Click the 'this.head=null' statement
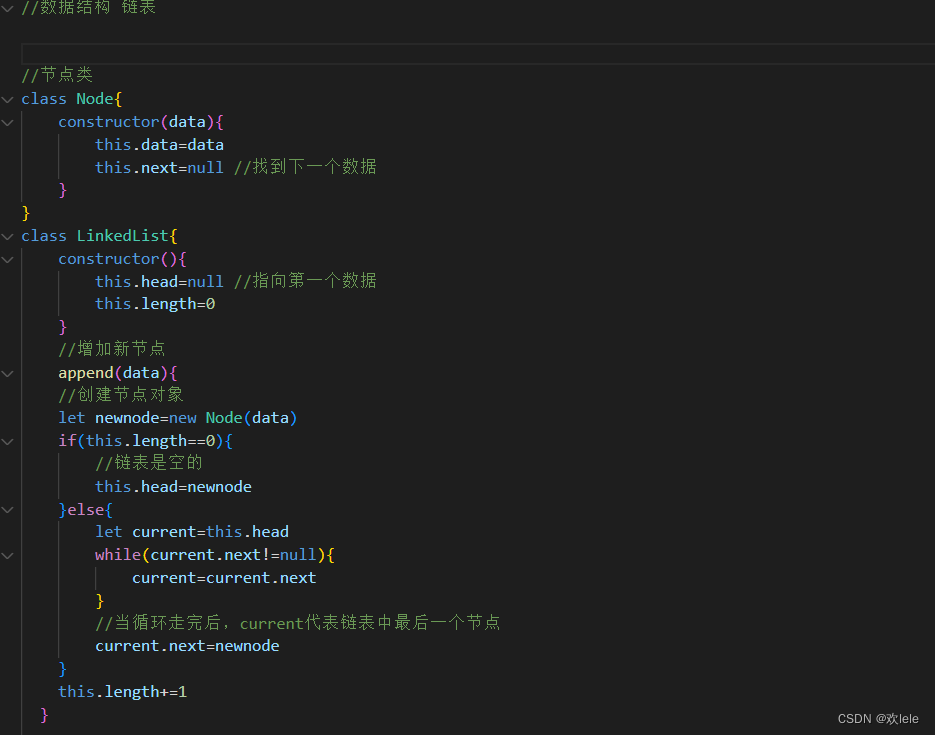This screenshot has height=735, width=935. [159, 281]
